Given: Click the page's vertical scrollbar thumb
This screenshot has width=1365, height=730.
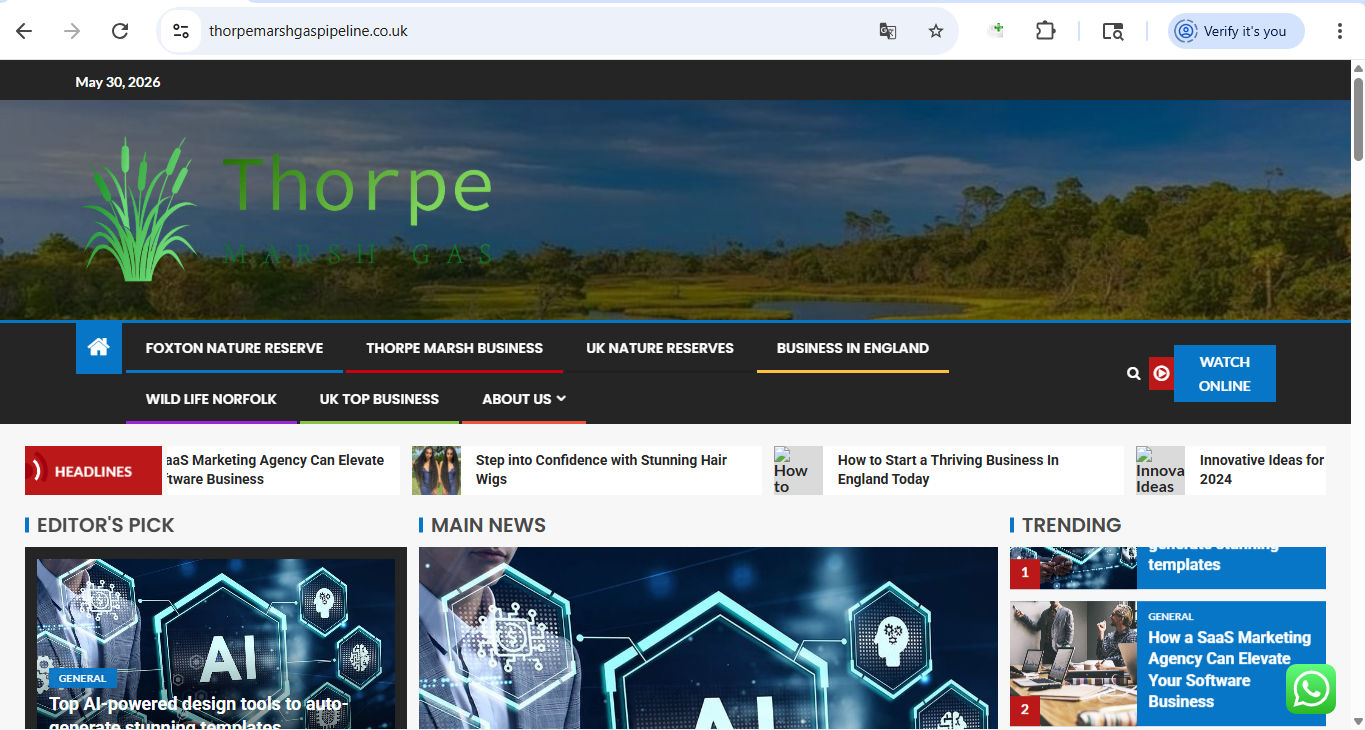Looking at the screenshot, I should click(x=1358, y=117).
